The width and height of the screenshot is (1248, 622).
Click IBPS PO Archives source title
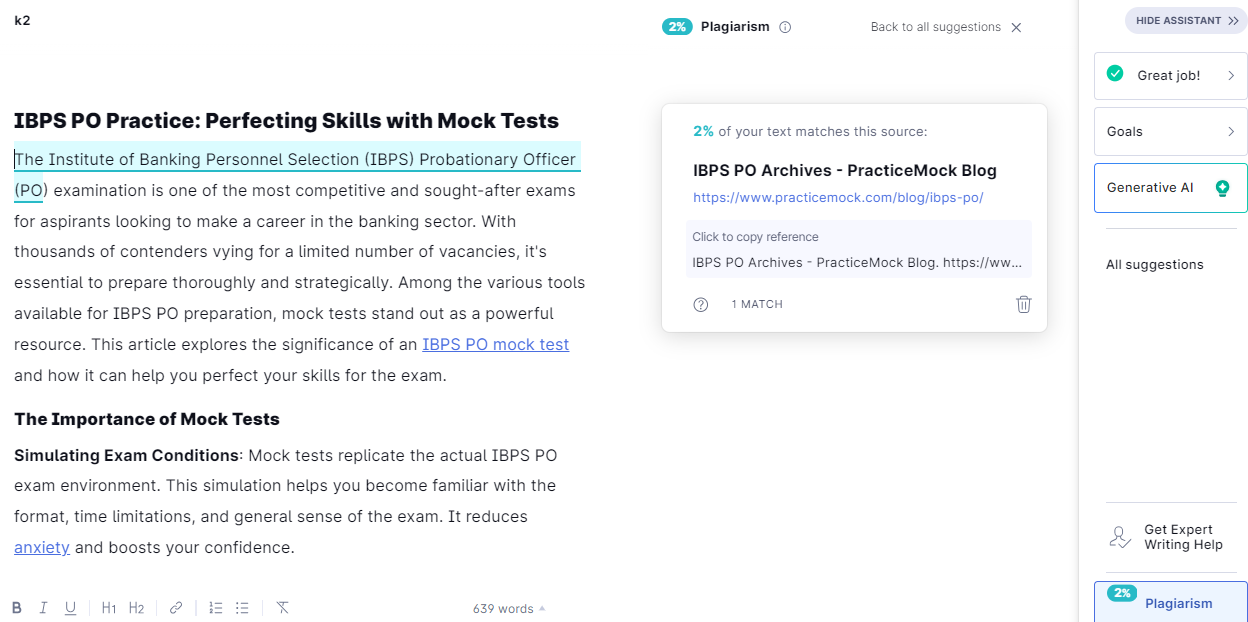click(845, 170)
